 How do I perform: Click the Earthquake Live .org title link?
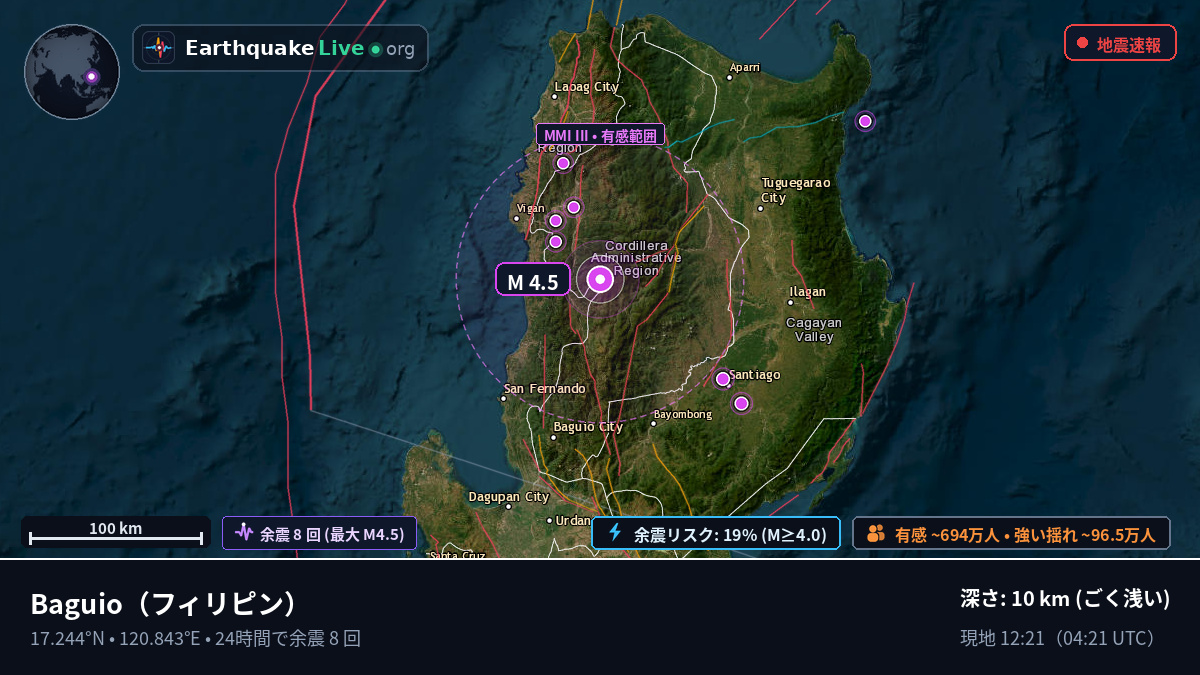[x=300, y=48]
